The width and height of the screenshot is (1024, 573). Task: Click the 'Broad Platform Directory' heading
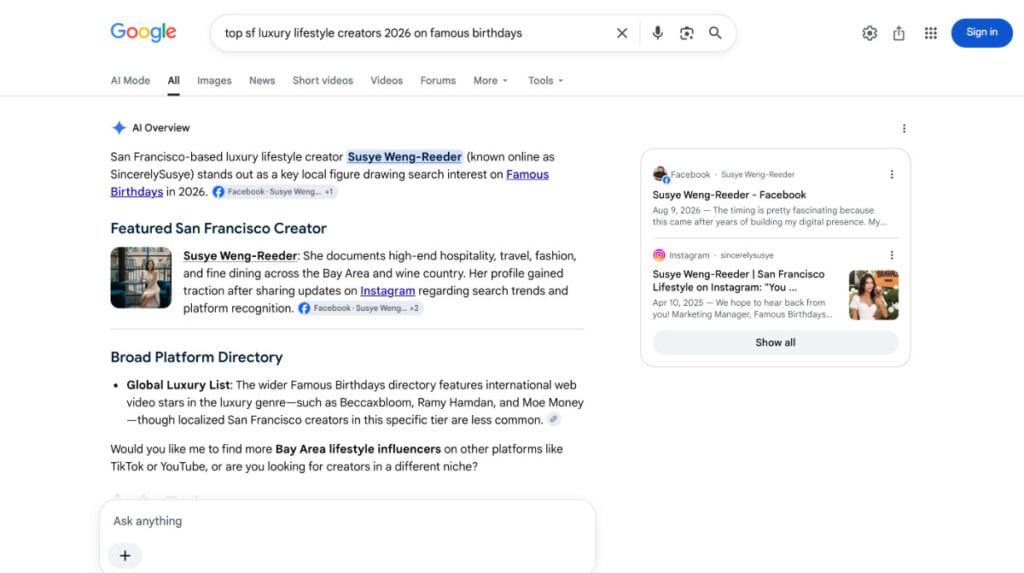coord(197,357)
